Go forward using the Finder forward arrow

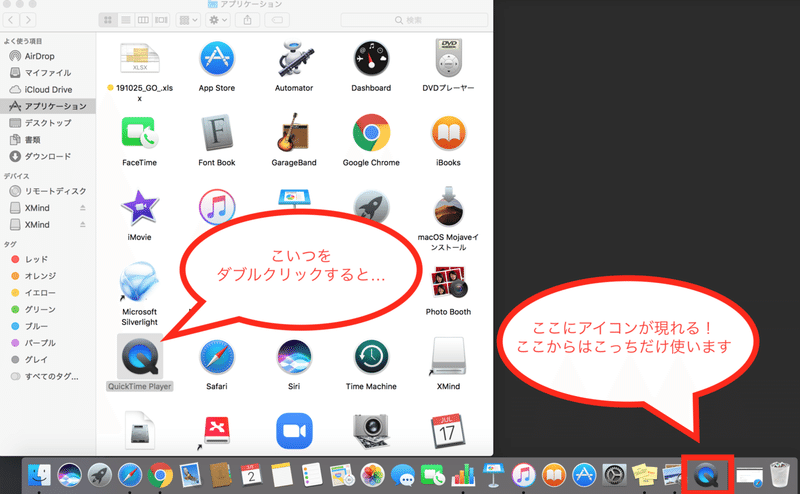(29, 20)
